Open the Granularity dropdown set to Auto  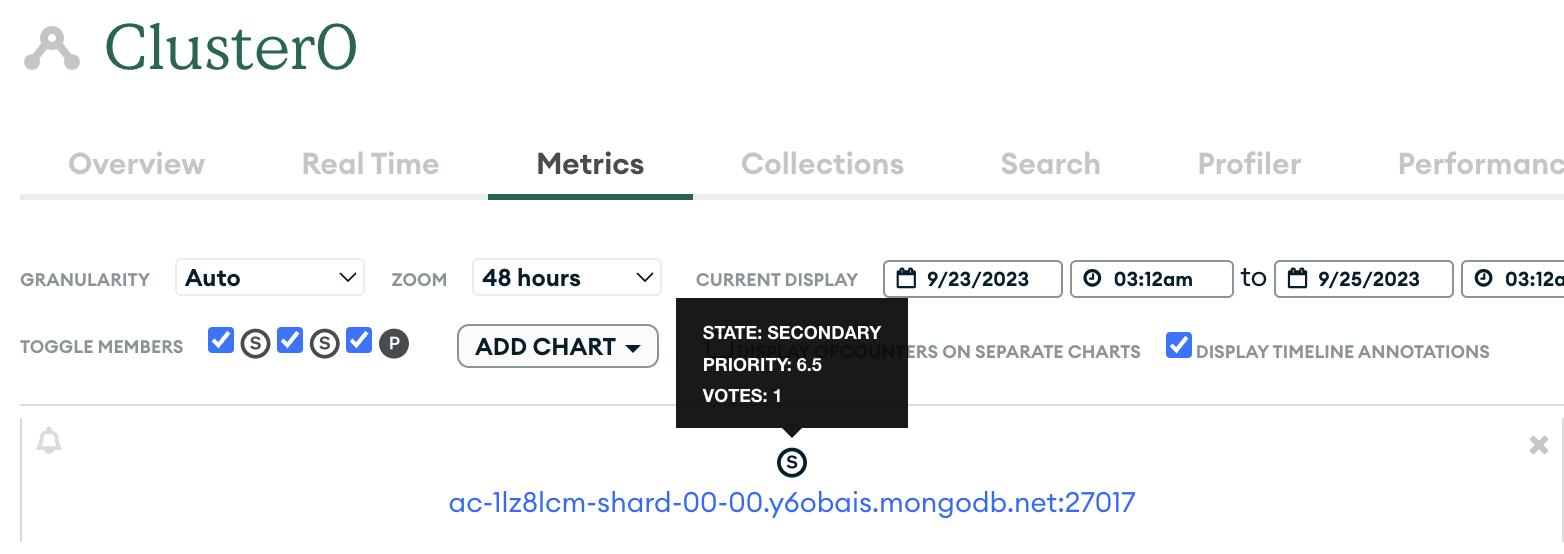[270, 278]
